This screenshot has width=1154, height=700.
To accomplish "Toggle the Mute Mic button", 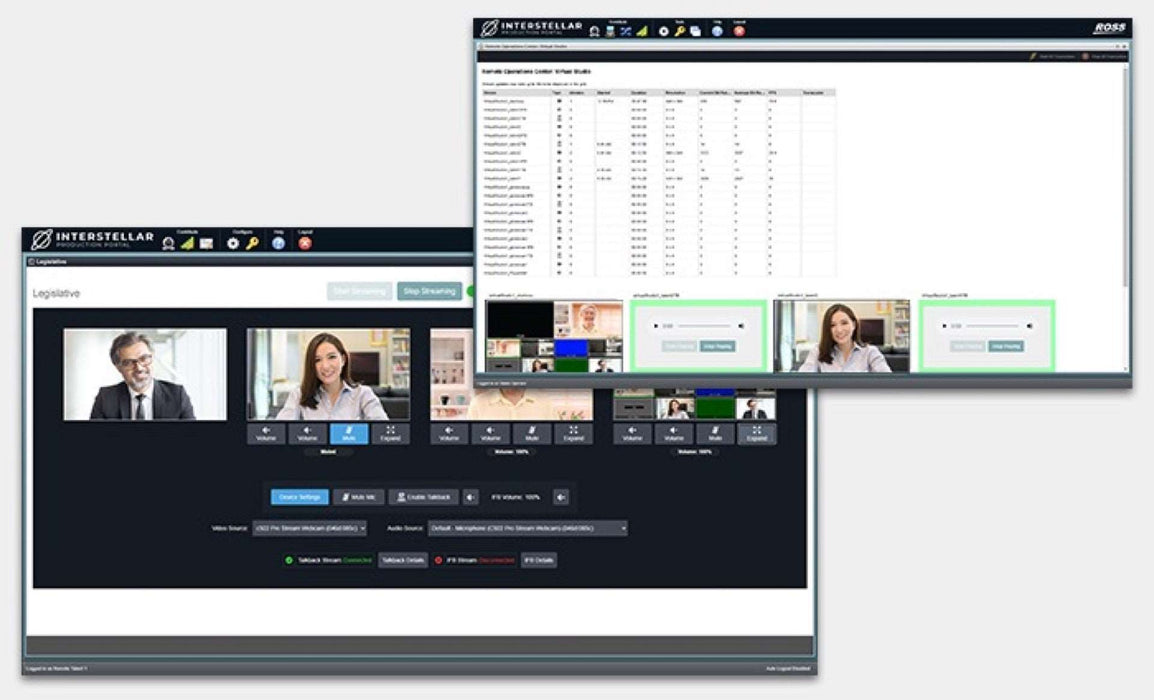I will [358, 497].
